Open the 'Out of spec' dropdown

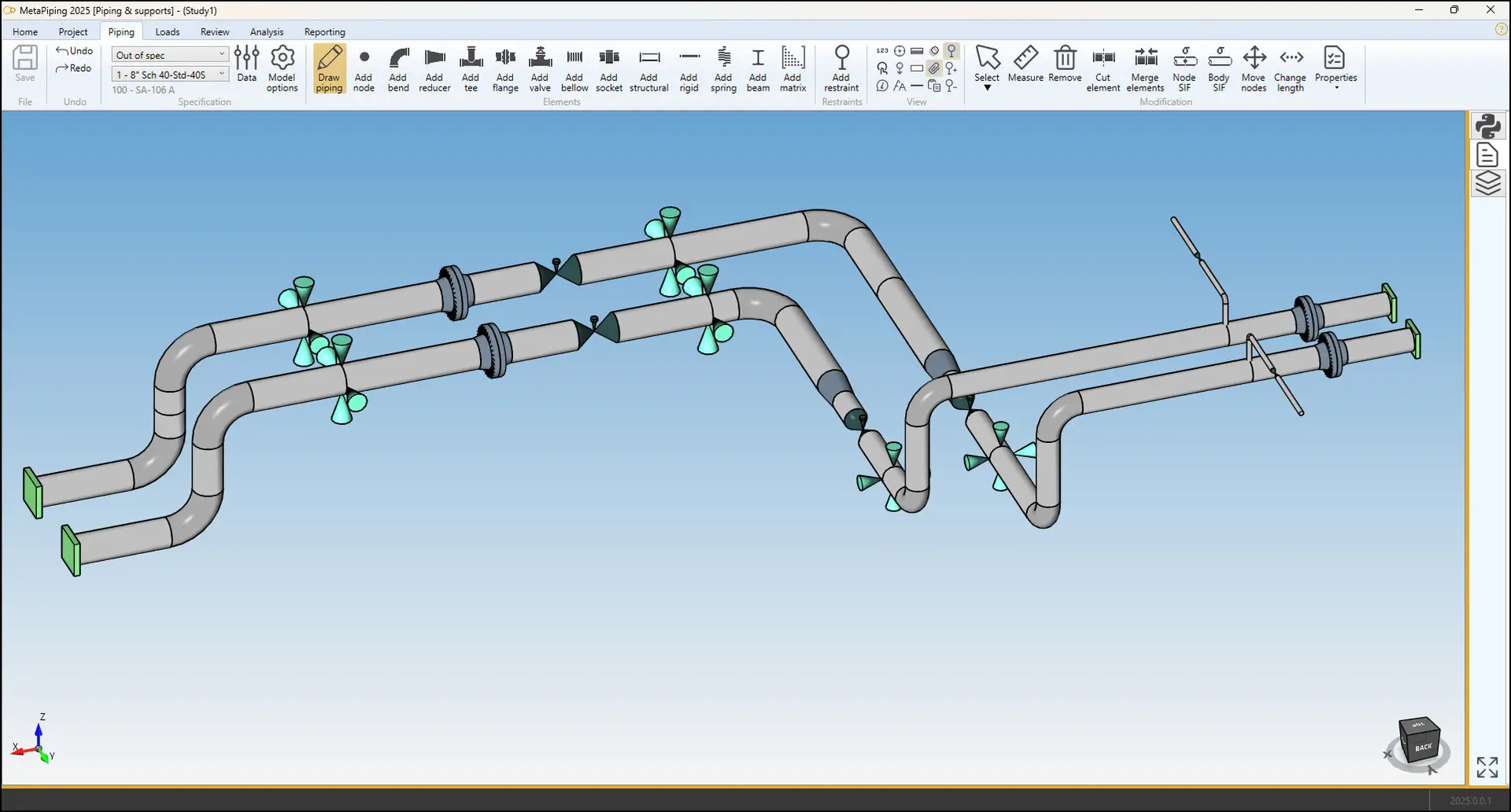(170, 55)
